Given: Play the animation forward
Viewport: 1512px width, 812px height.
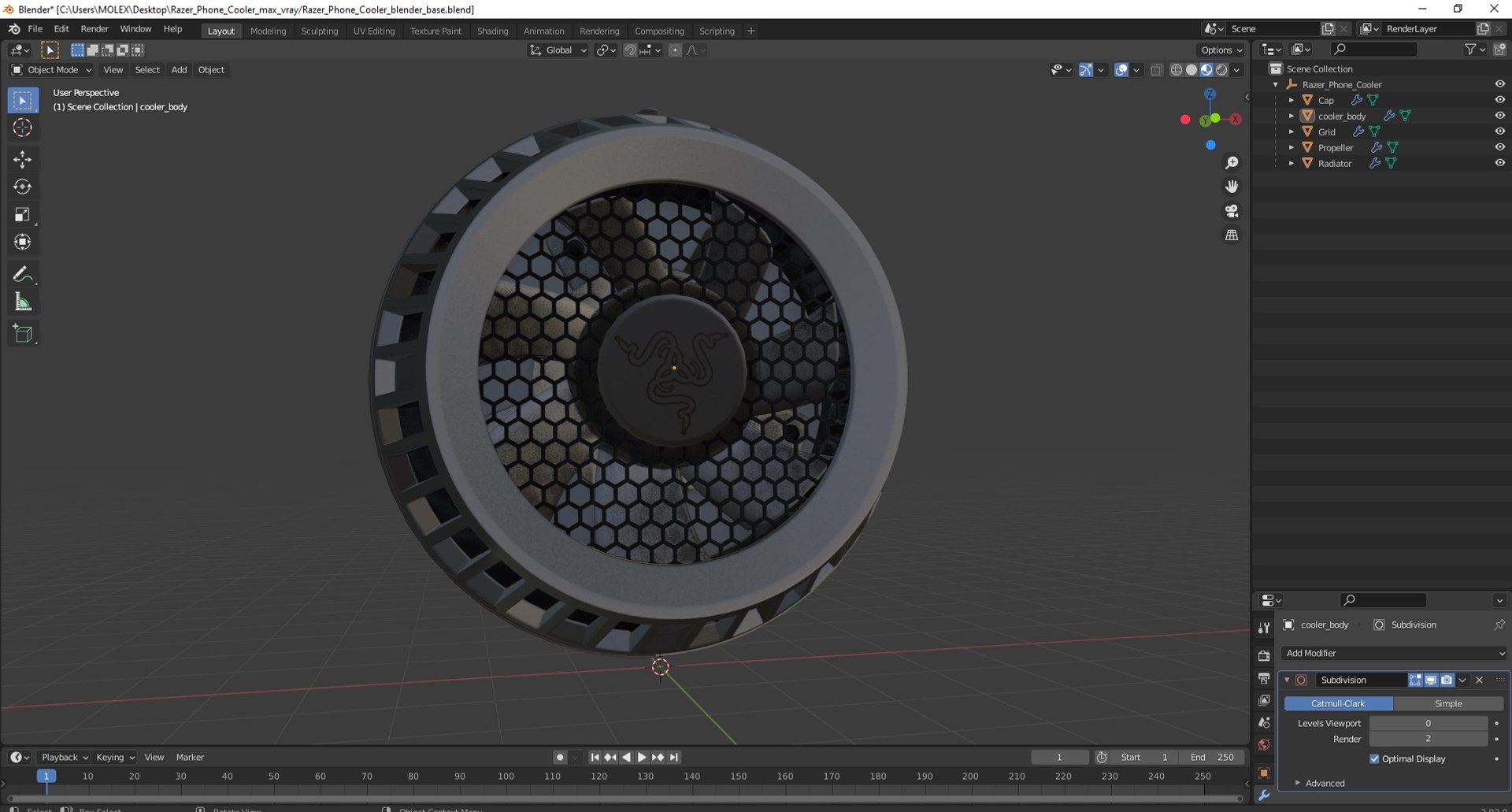Looking at the screenshot, I should pyautogui.click(x=642, y=758).
